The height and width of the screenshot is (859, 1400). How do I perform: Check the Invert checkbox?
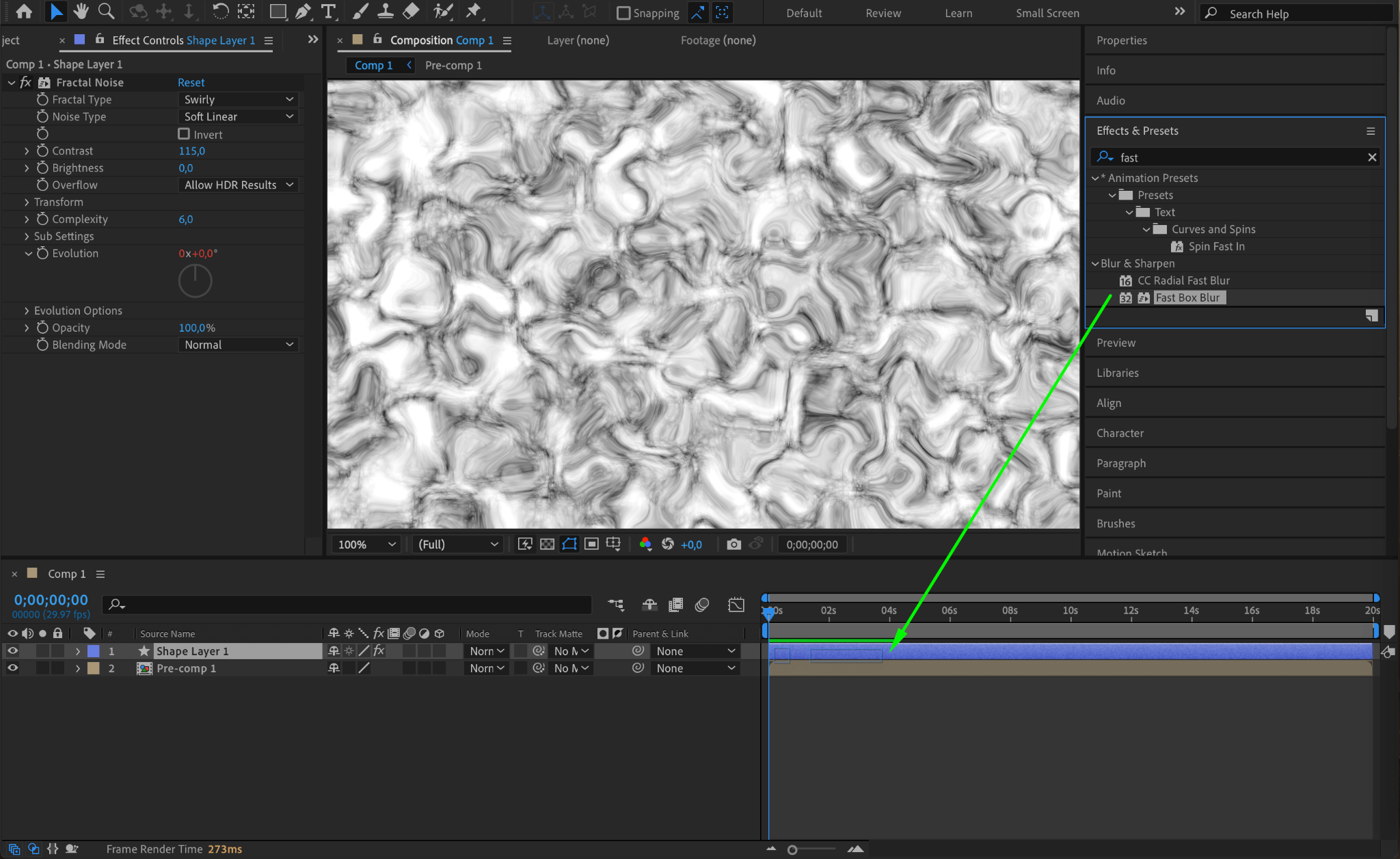coord(184,134)
